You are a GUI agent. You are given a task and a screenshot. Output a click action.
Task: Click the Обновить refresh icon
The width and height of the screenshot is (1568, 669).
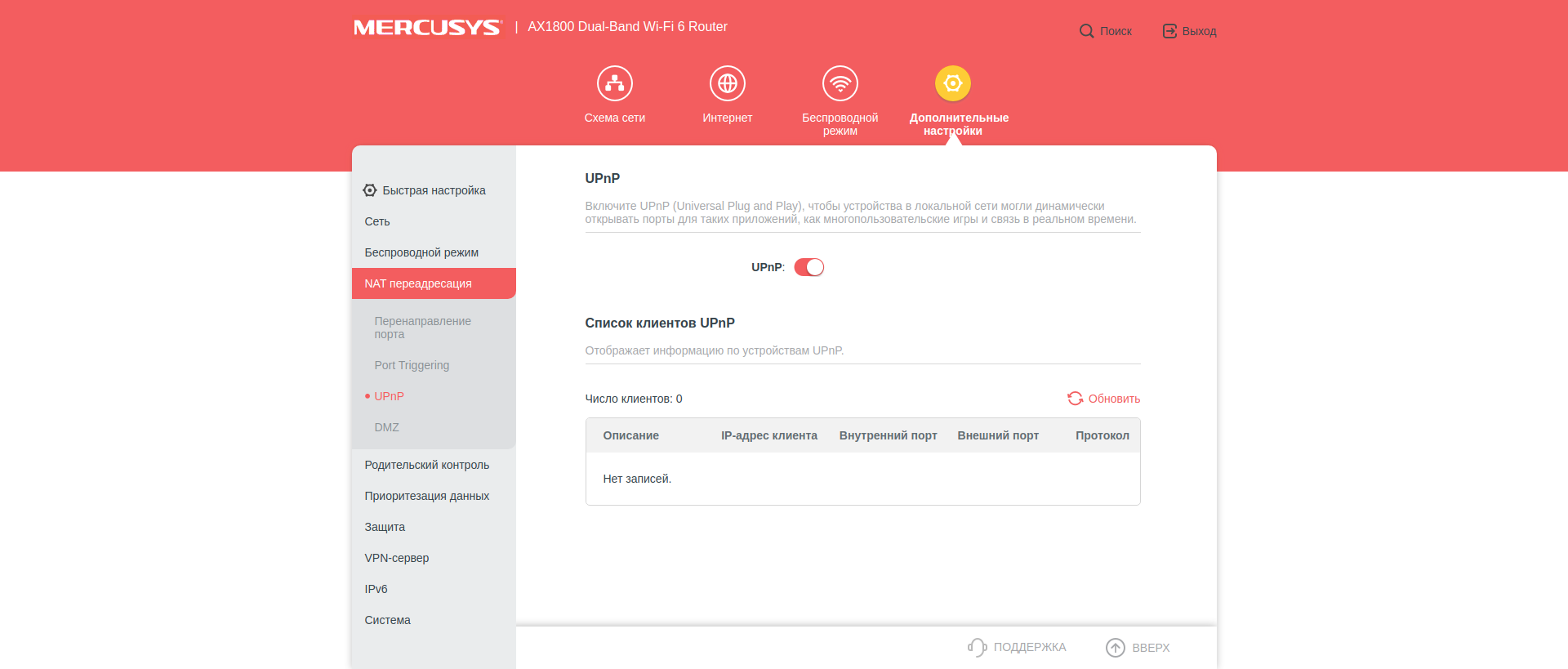1075,399
